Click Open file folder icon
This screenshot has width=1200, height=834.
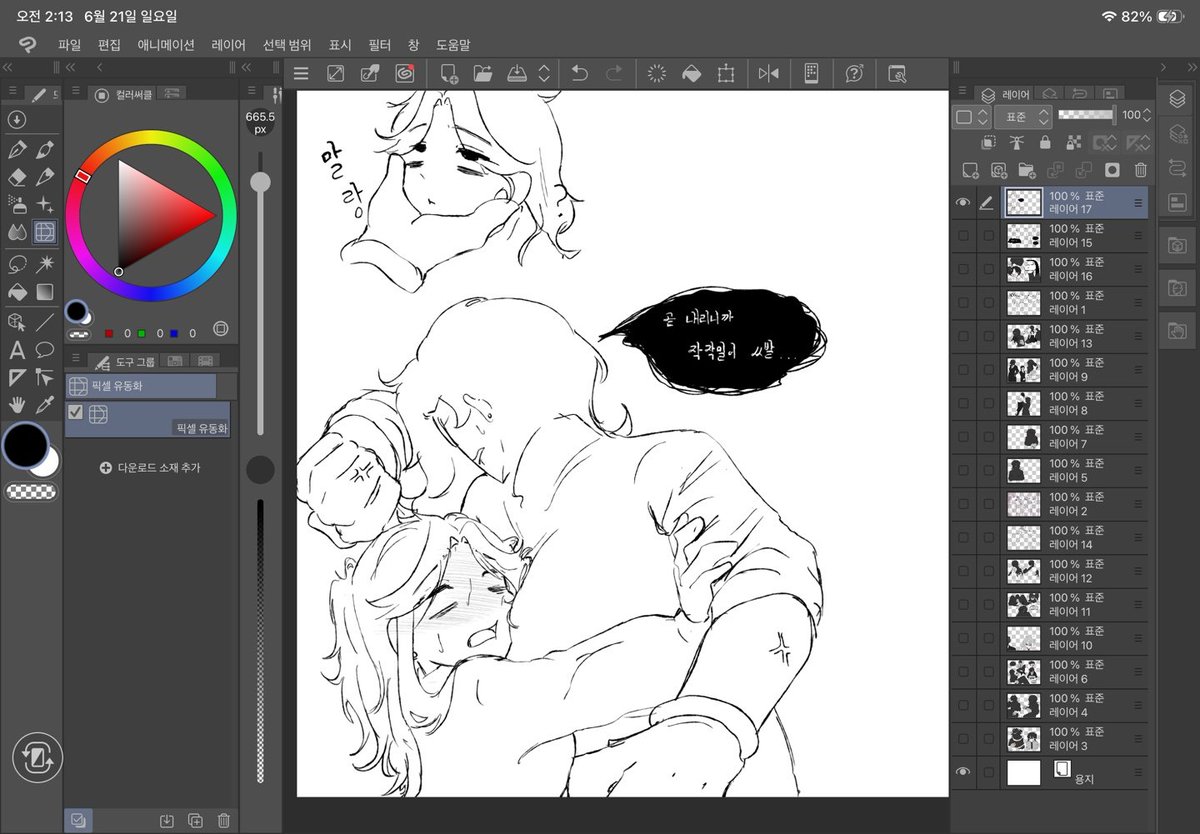tap(483, 73)
